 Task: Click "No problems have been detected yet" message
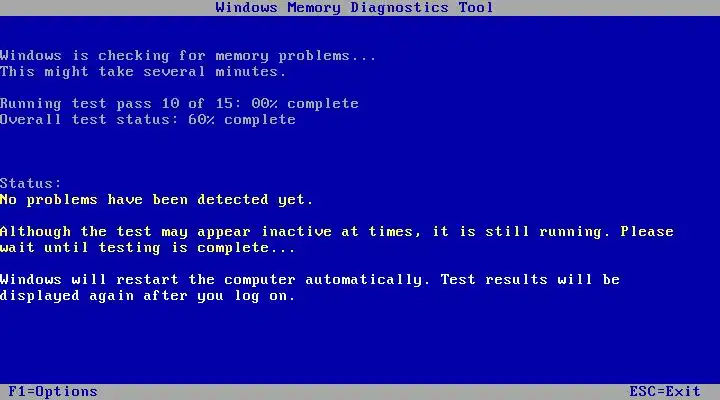pyautogui.click(x=156, y=200)
